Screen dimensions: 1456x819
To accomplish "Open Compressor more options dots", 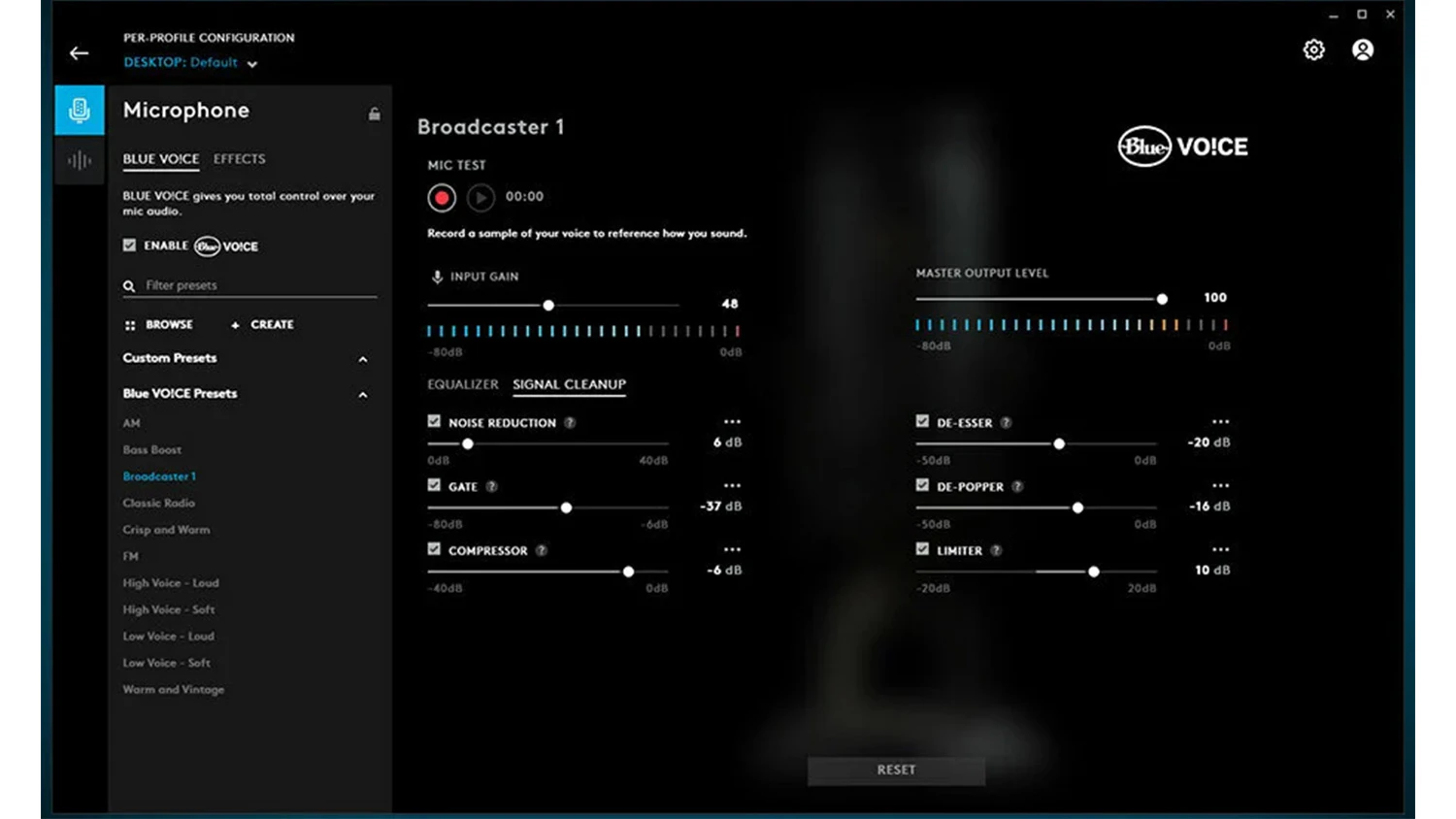I will coord(732,549).
